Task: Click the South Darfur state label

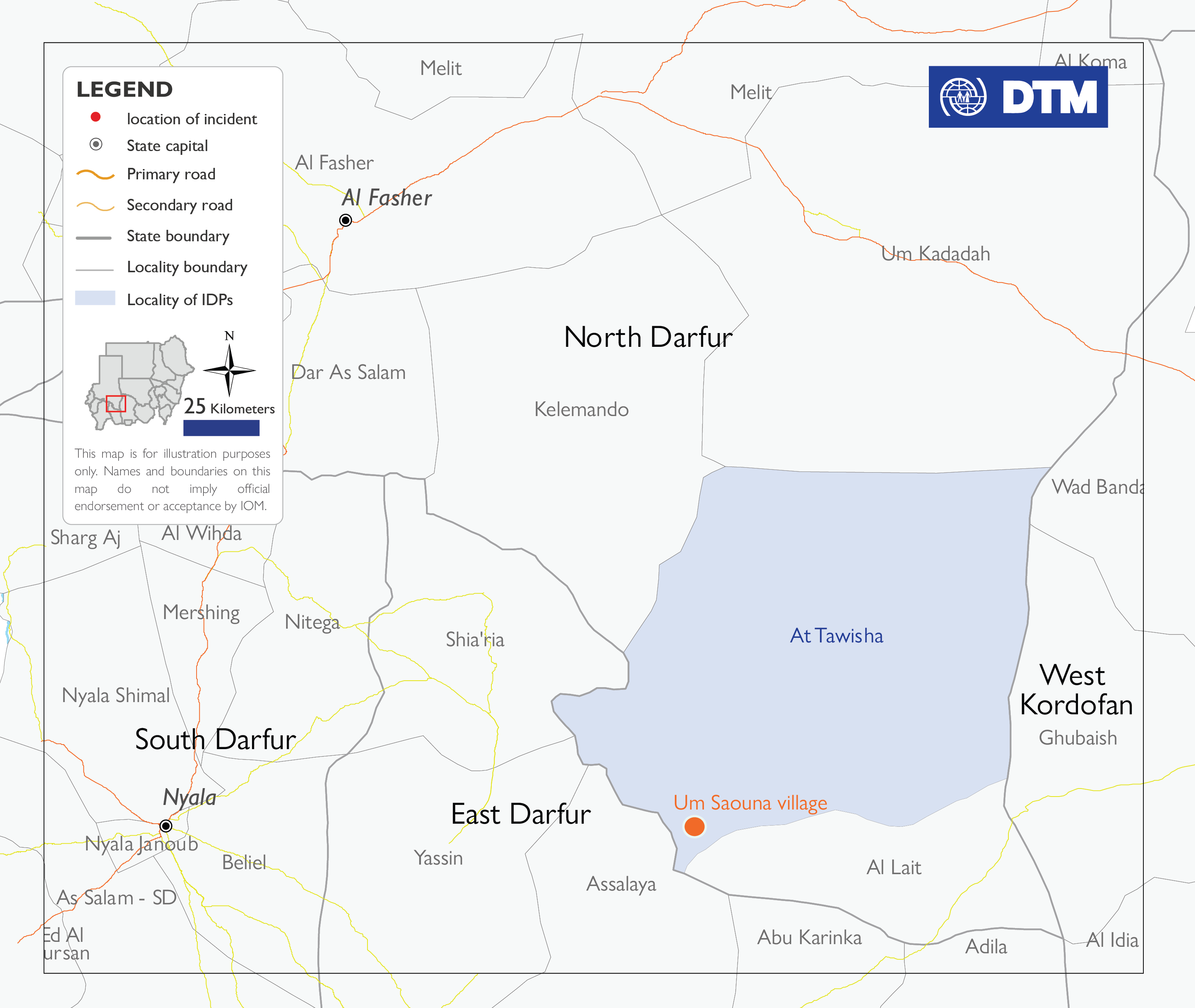Action: [x=215, y=740]
